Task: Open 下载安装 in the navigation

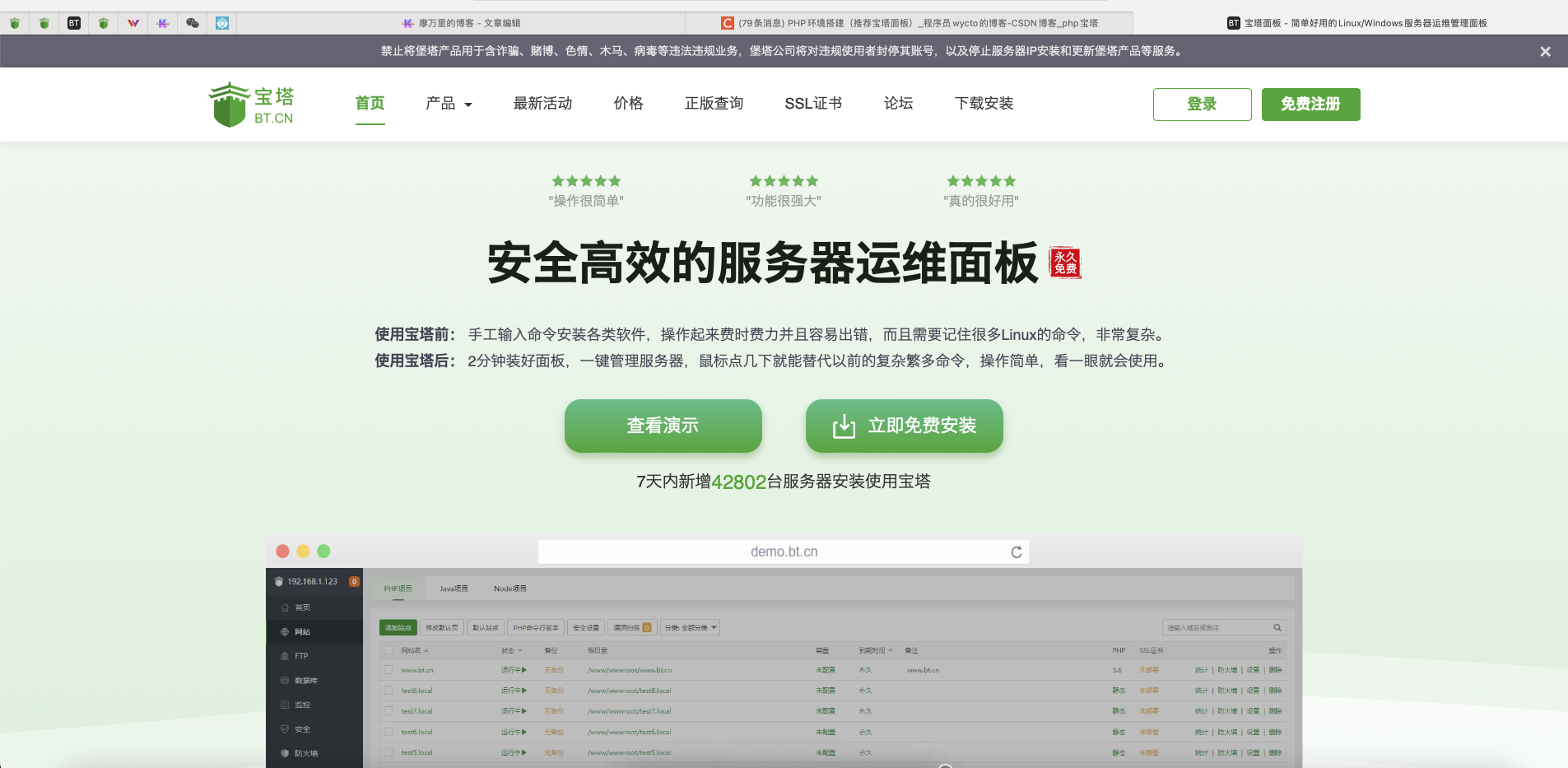Action: 984,104
